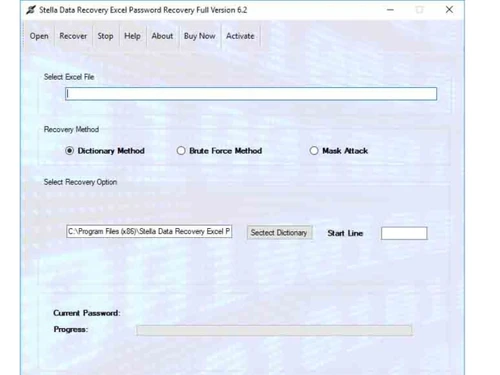Click the Sectect Dictionary button
Image resolution: width=500 pixels, height=375 pixels.
pos(279,233)
